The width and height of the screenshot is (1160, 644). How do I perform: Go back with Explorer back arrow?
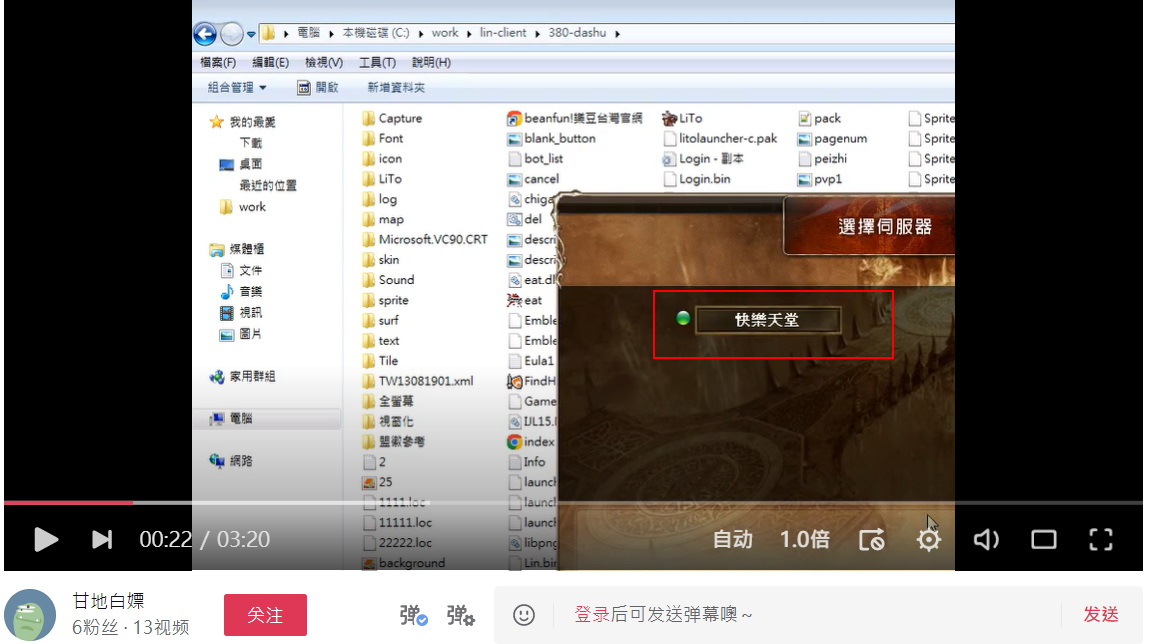205,33
